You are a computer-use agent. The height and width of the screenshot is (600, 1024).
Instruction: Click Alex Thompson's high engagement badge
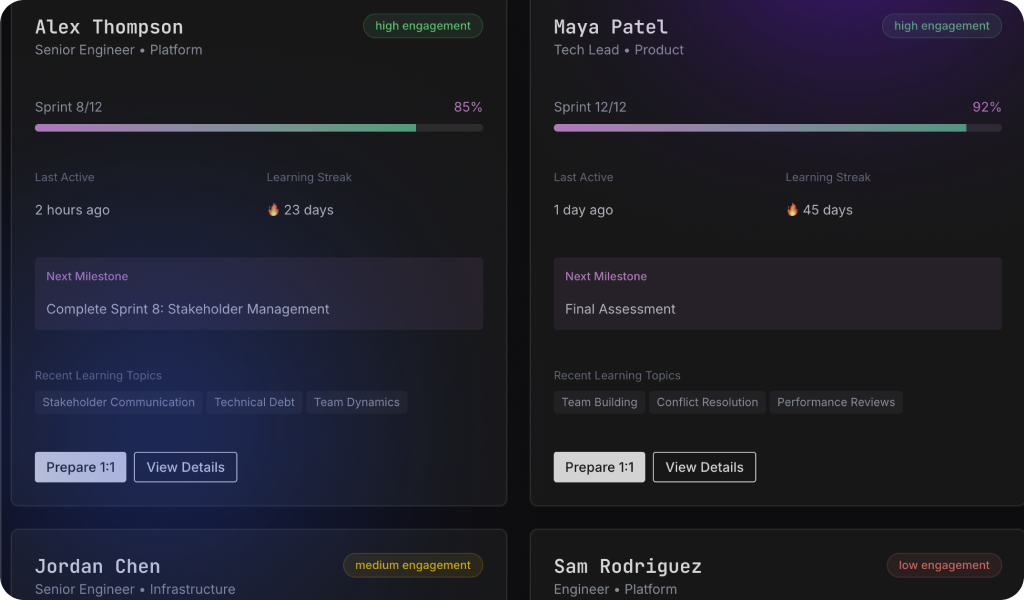(x=422, y=26)
